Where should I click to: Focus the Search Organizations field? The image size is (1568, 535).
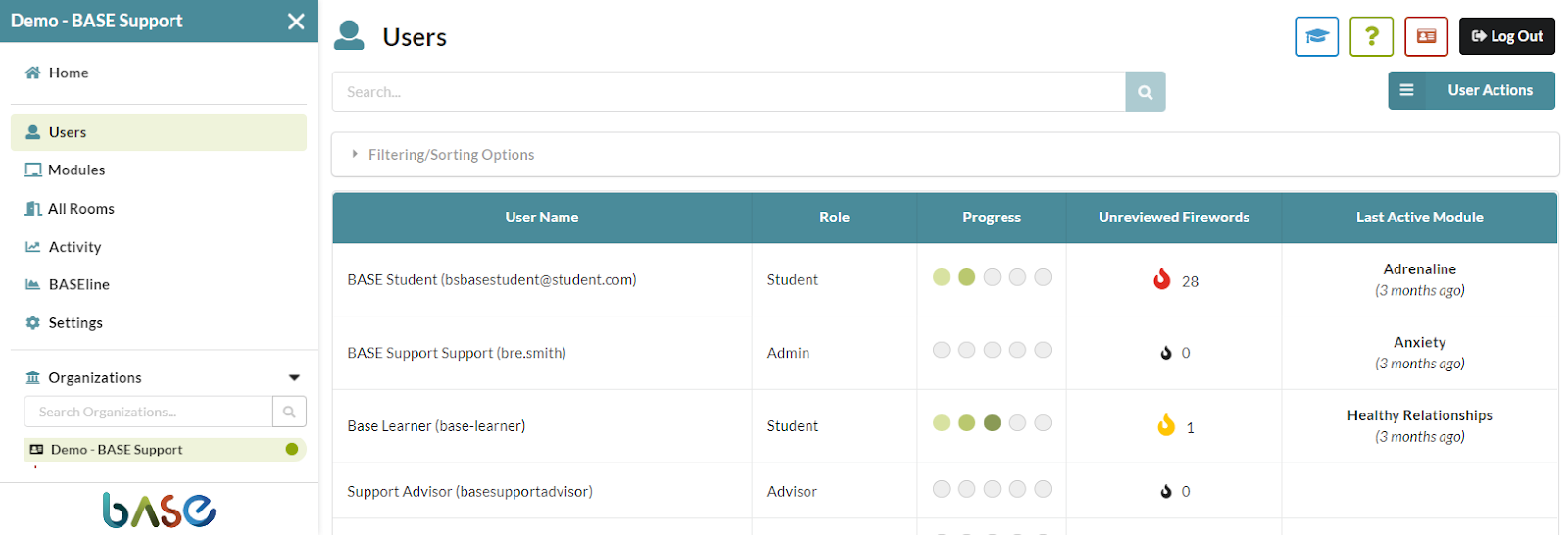pyautogui.click(x=148, y=412)
